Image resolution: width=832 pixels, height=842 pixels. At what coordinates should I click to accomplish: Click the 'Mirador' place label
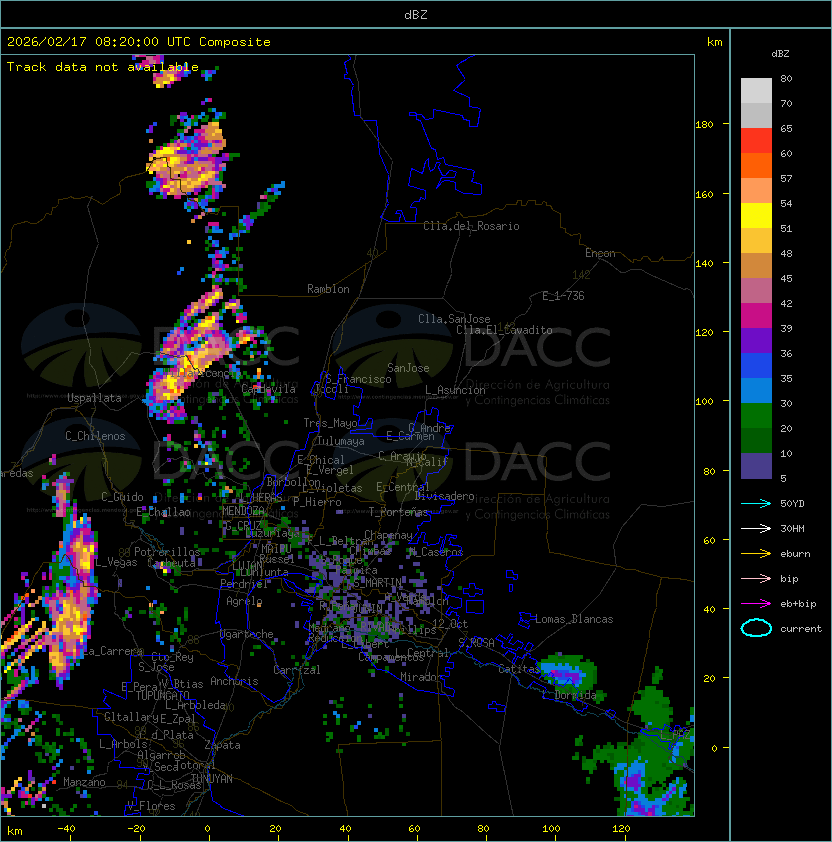(x=422, y=677)
